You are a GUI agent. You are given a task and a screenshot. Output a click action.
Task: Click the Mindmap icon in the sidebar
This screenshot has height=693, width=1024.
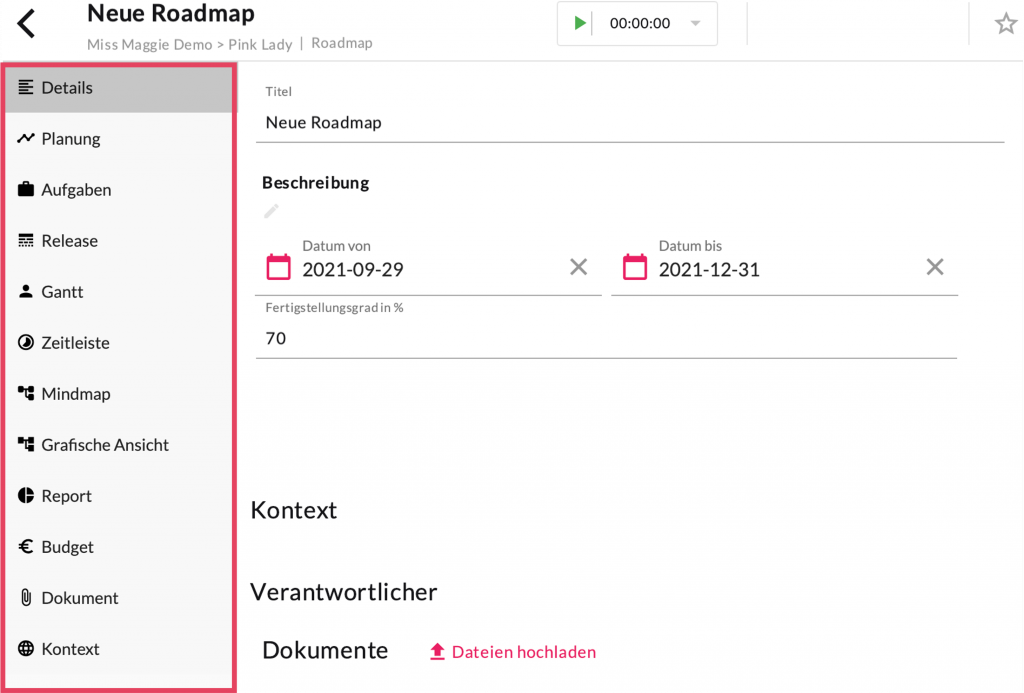tap(26, 394)
